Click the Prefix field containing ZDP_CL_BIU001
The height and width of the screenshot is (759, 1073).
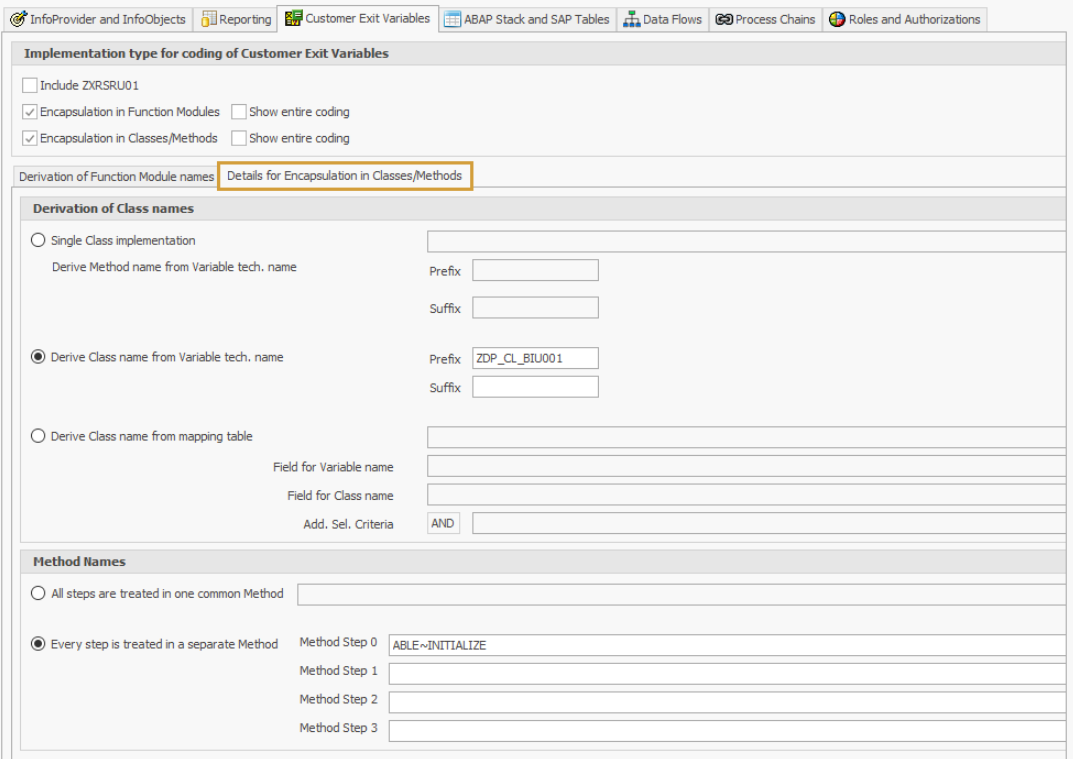(535, 358)
